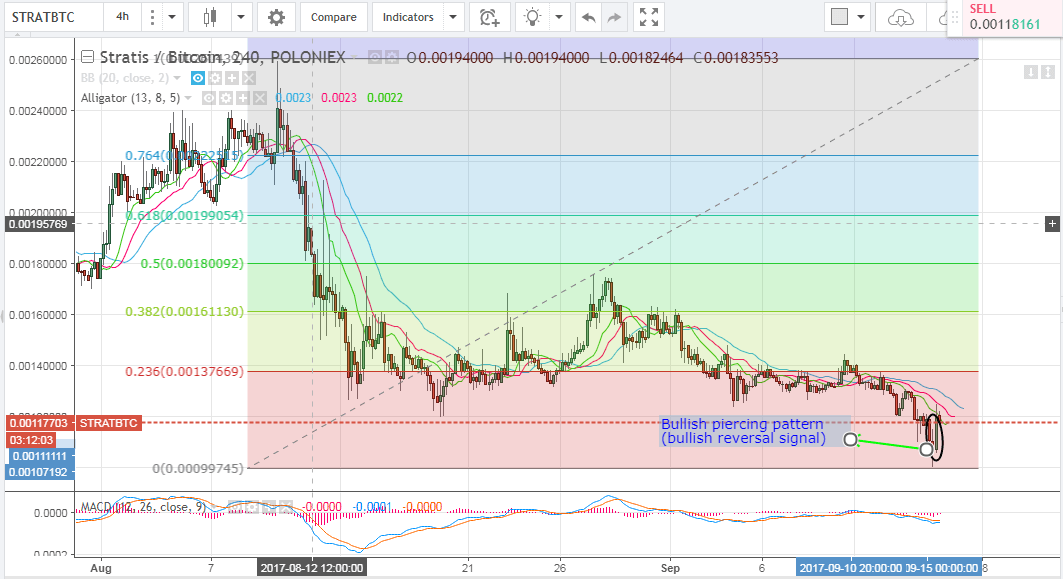1063x579 pixels.
Task: Select the chart layout square icon
Action: click(839, 17)
